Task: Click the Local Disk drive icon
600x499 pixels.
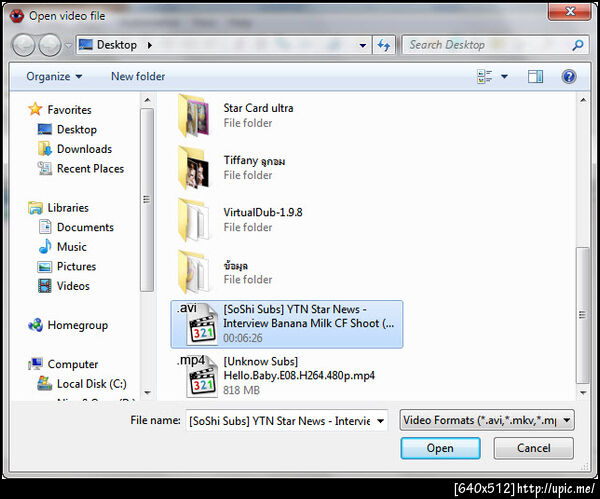Action: tap(45, 383)
